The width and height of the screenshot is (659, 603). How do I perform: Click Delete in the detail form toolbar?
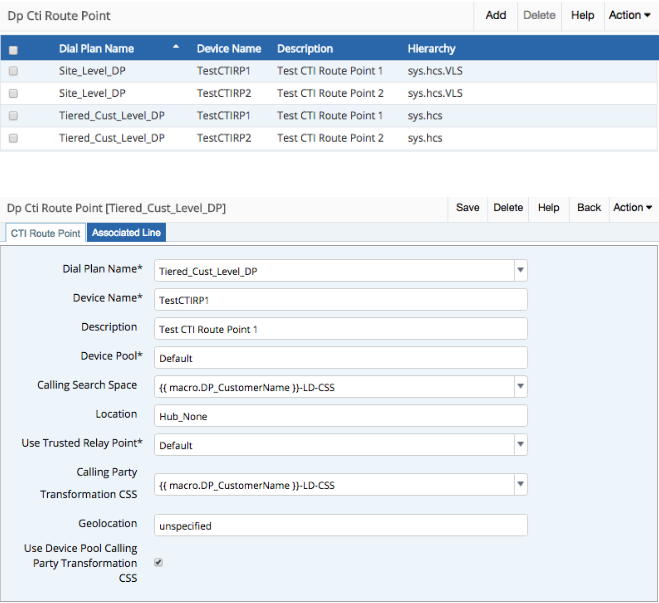pos(508,208)
